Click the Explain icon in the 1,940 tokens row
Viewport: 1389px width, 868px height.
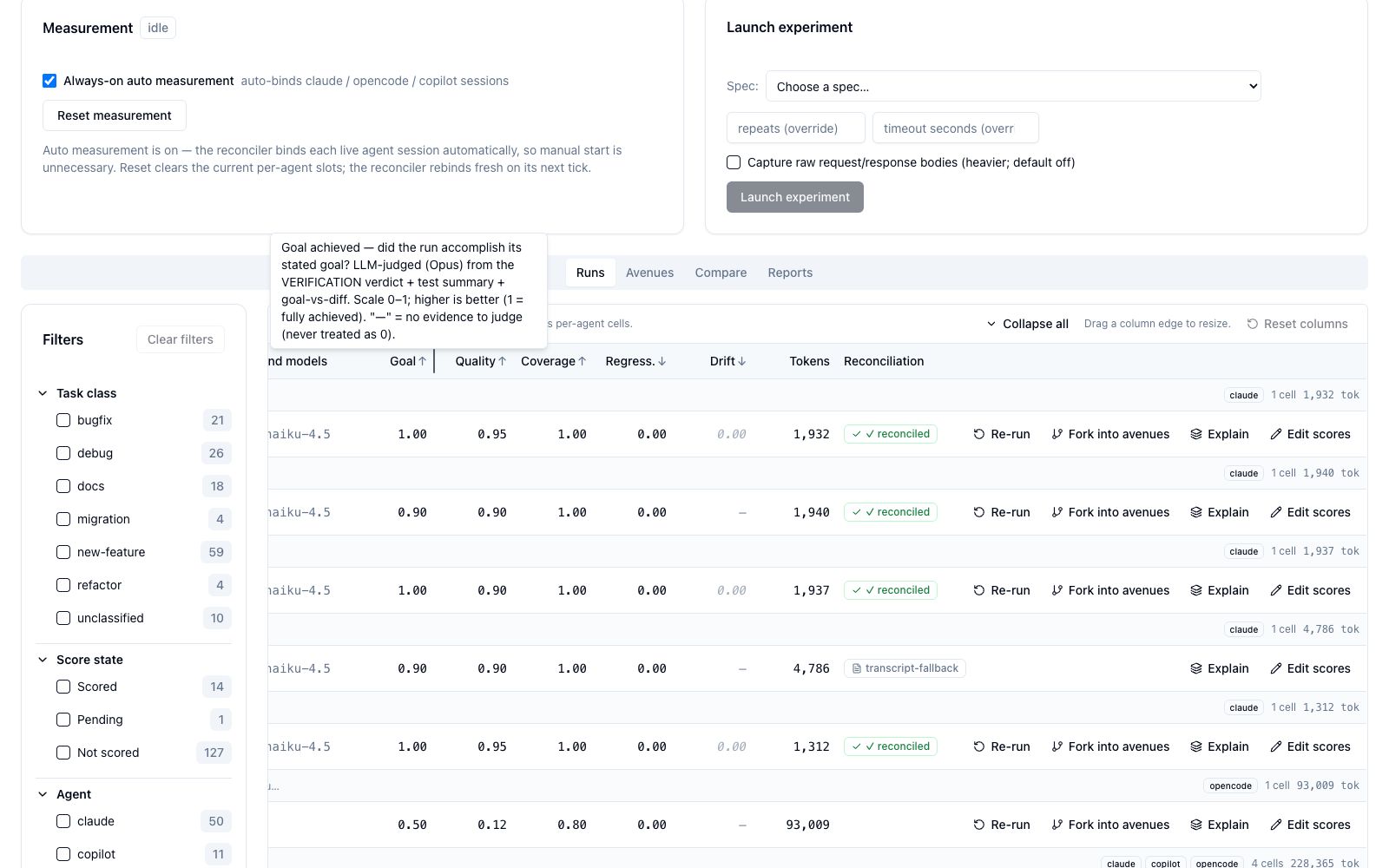1196,512
